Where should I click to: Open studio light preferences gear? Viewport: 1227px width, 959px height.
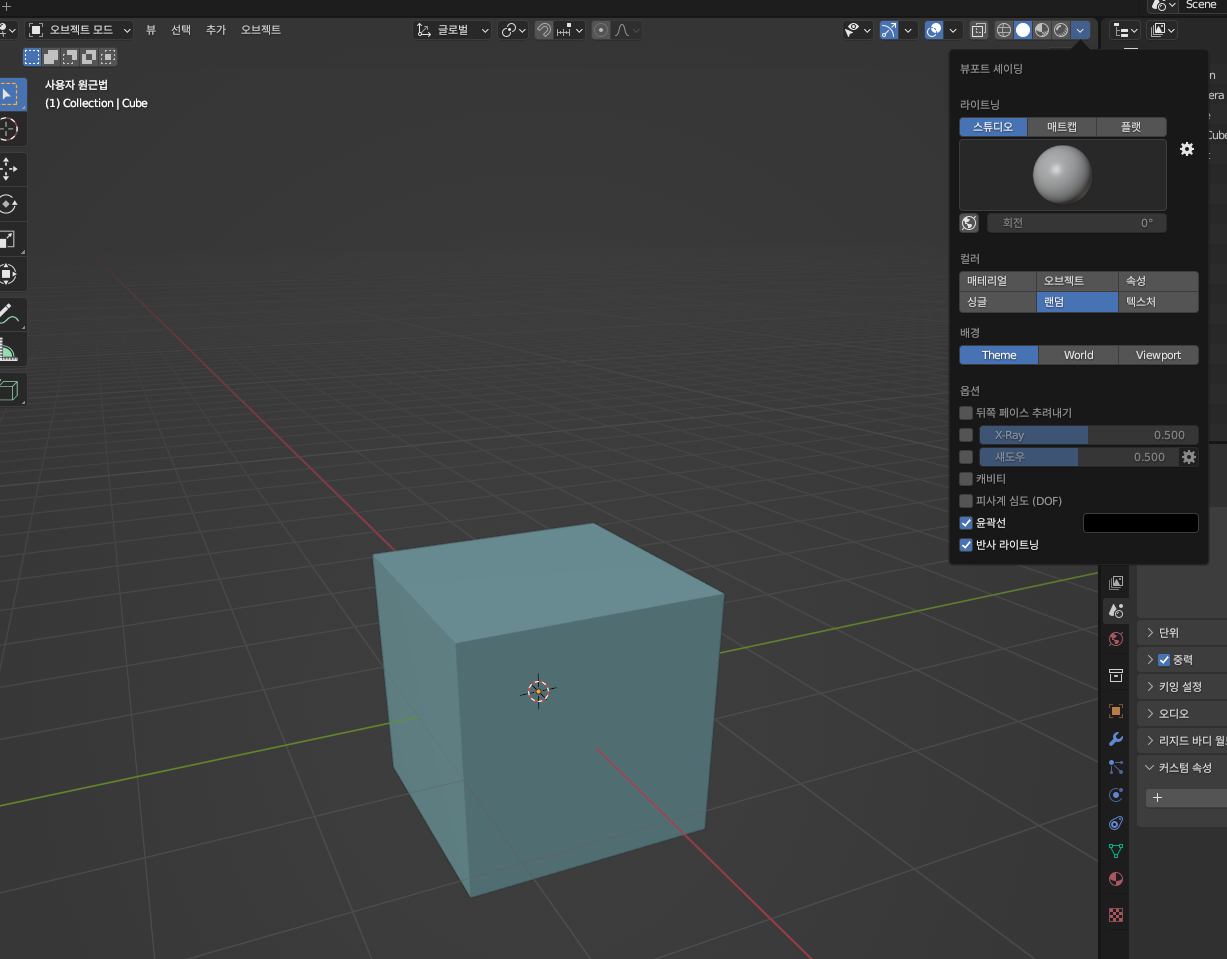click(x=1187, y=149)
